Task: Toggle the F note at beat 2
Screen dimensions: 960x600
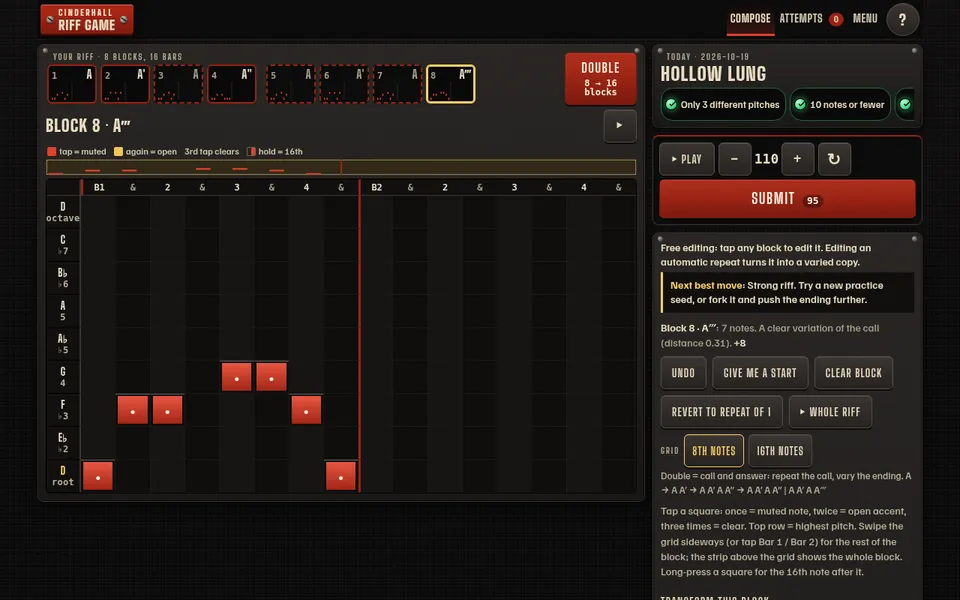Action: tap(168, 410)
